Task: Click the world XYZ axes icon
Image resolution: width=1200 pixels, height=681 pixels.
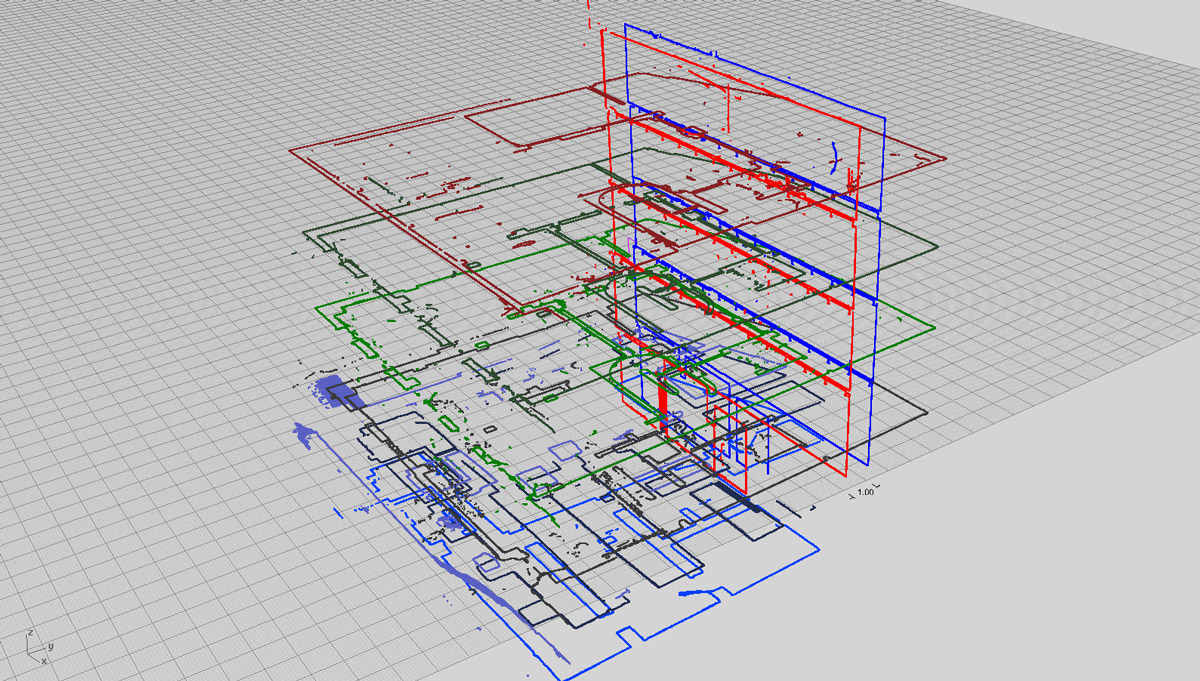Action: (x=38, y=647)
